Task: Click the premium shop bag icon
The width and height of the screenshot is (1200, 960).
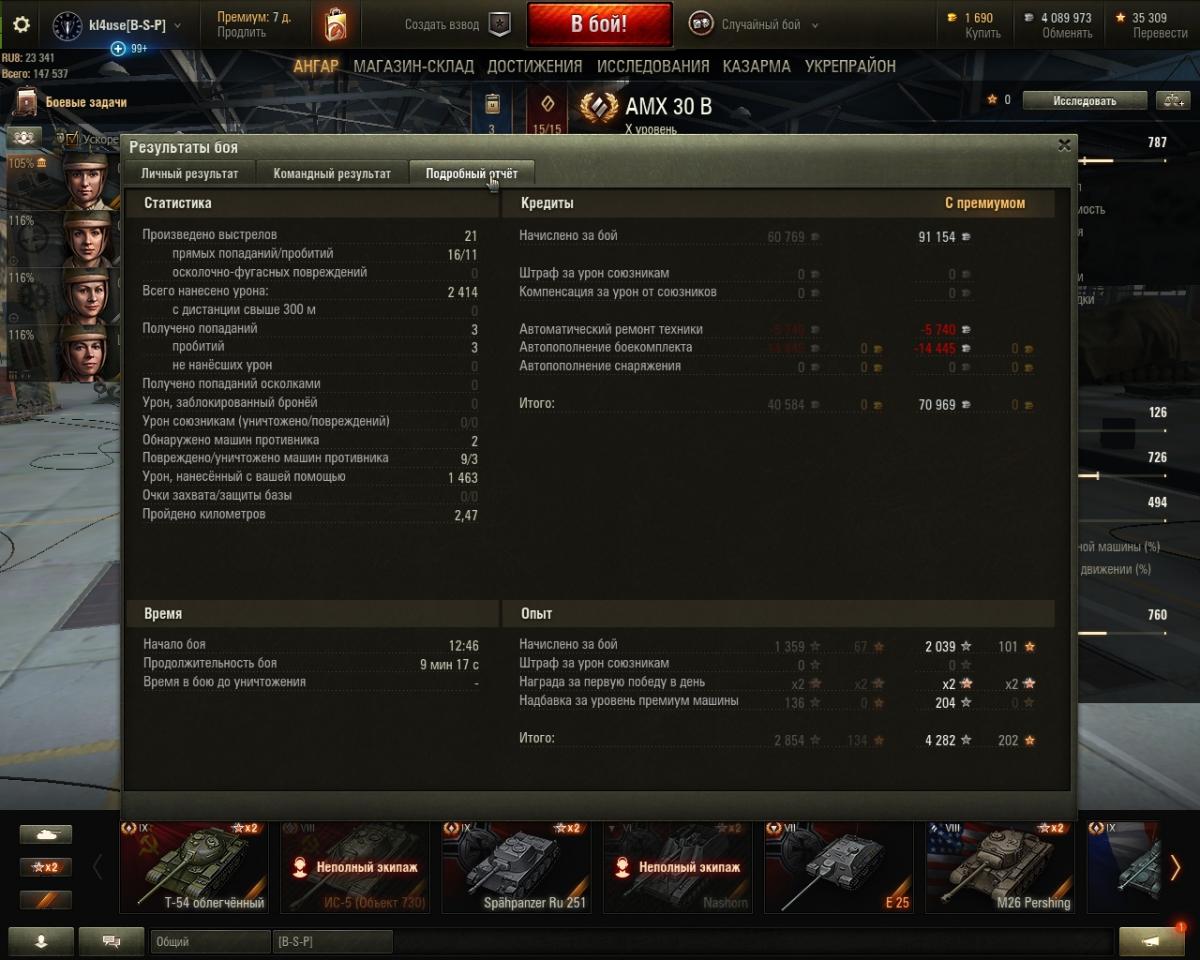Action: (335, 24)
